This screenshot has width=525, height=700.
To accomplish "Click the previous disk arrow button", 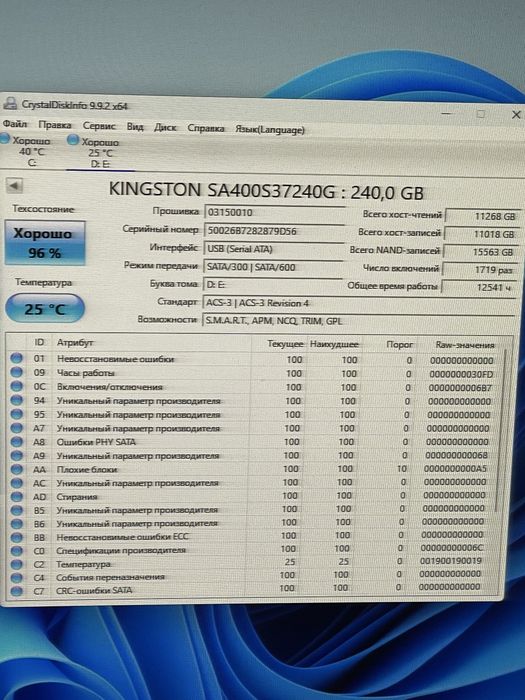I will pos(15,185).
